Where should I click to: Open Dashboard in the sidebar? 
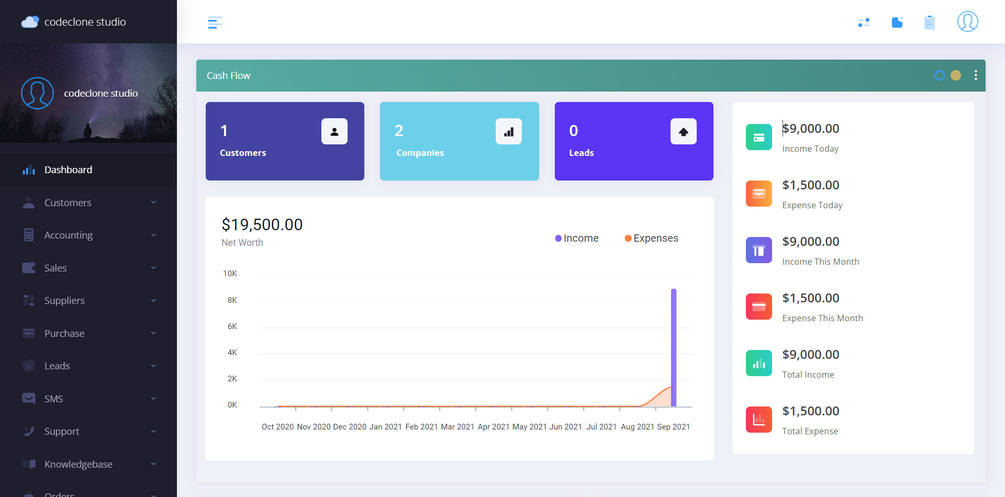tap(88, 170)
